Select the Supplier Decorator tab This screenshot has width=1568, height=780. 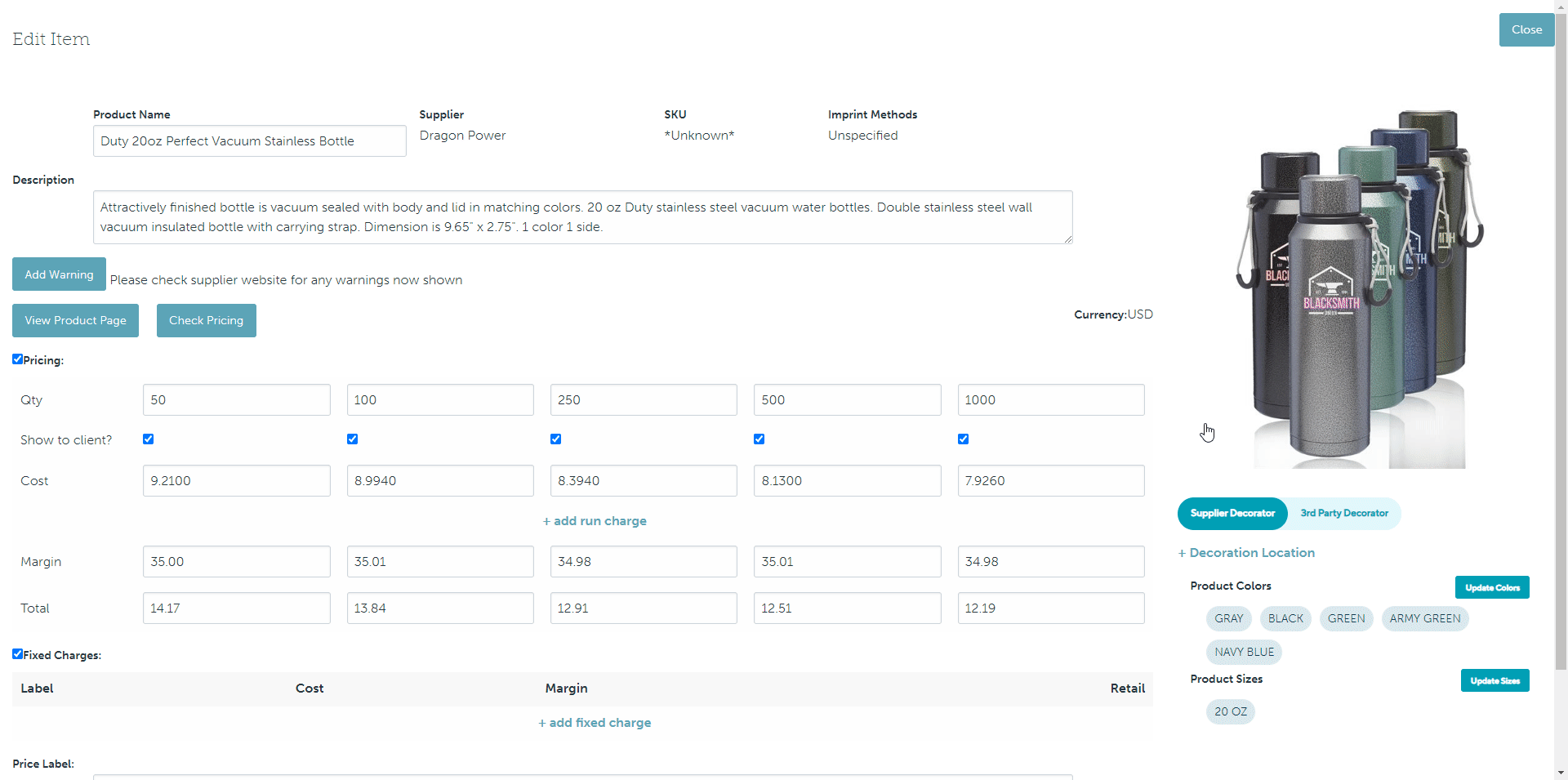coord(1232,514)
